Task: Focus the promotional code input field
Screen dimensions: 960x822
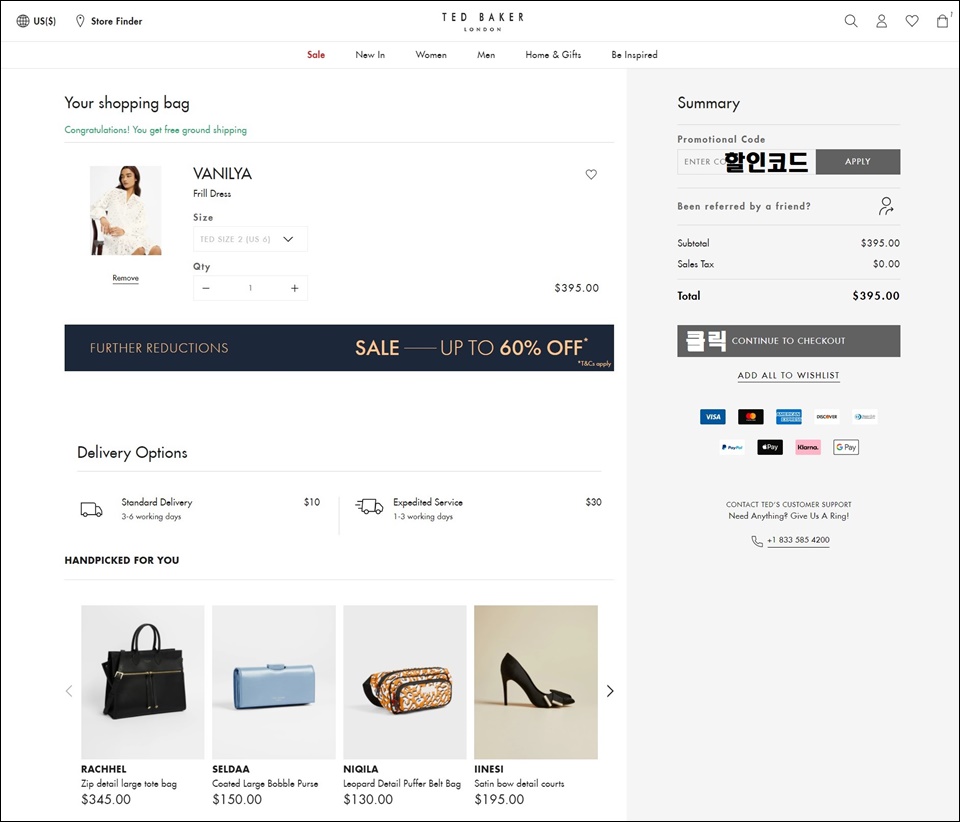Action: [746, 162]
